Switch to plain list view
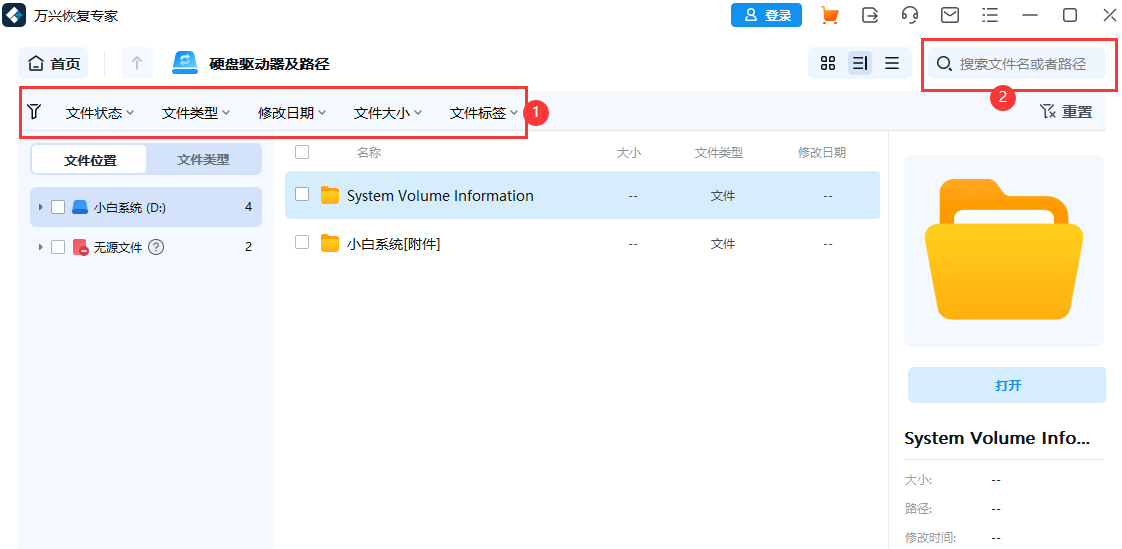The width and height of the screenshot is (1122, 549). (x=892, y=63)
